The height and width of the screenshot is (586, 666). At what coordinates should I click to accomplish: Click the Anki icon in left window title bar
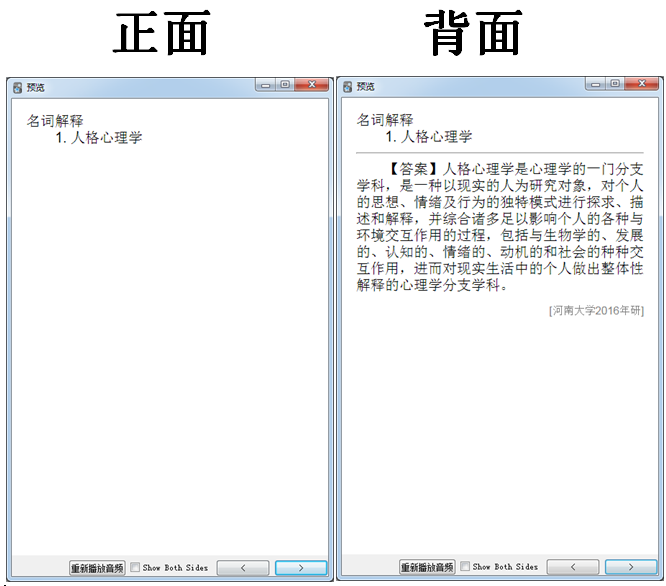click(17, 88)
